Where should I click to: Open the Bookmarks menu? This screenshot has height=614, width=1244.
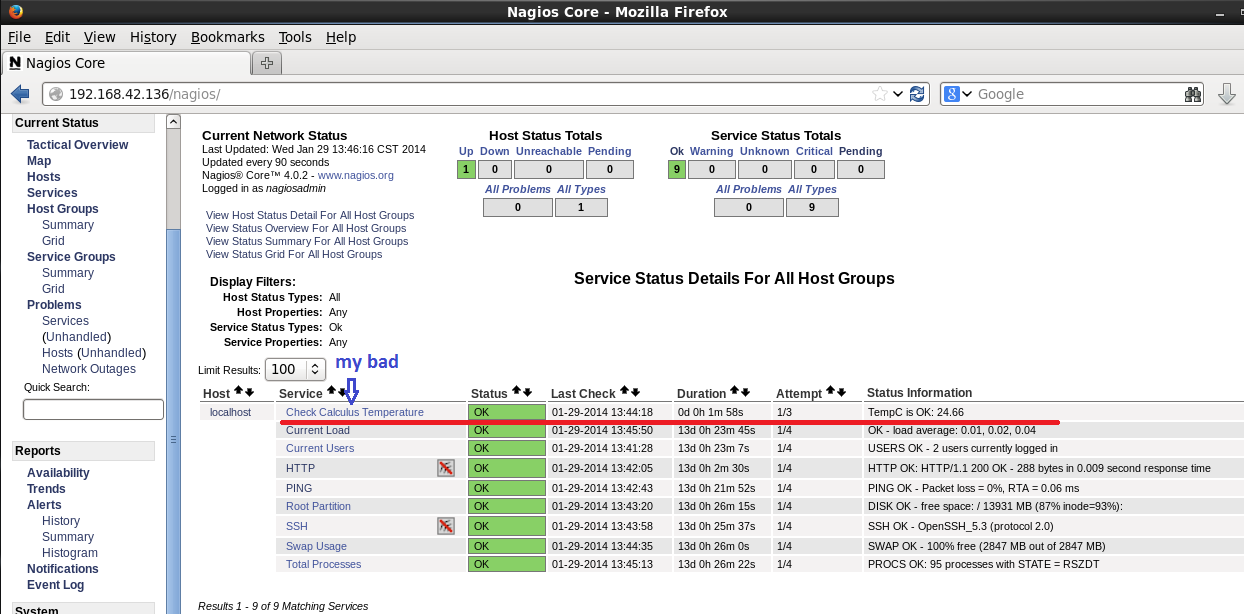click(x=227, y=37)
